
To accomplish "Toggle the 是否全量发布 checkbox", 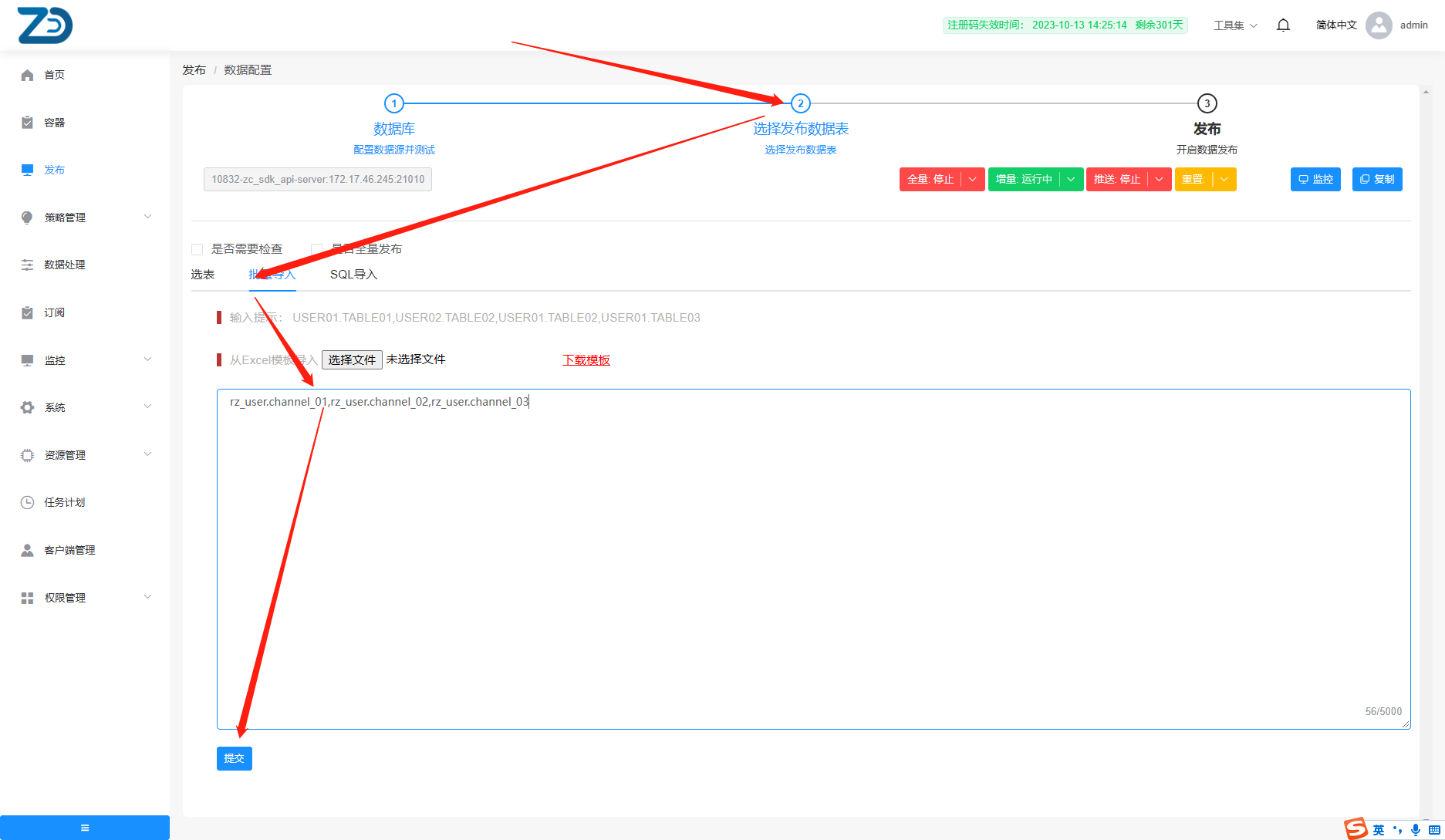I will [316, 249].
